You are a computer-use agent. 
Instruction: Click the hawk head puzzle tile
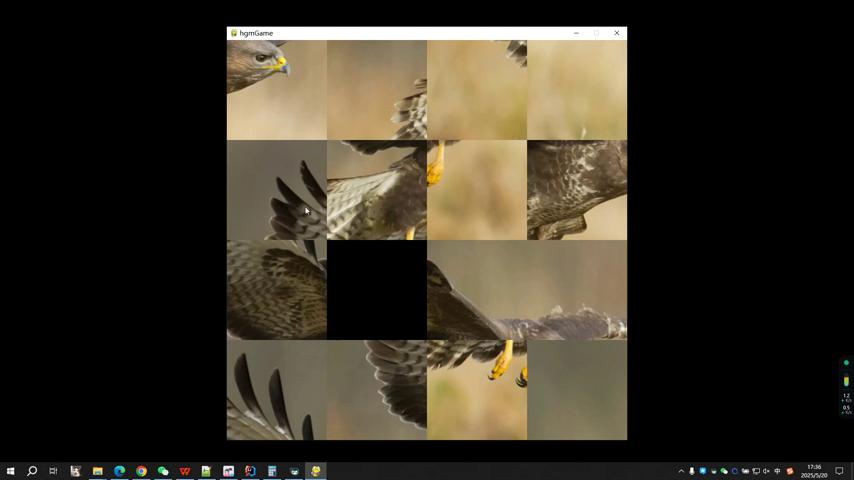coord(276,90)
